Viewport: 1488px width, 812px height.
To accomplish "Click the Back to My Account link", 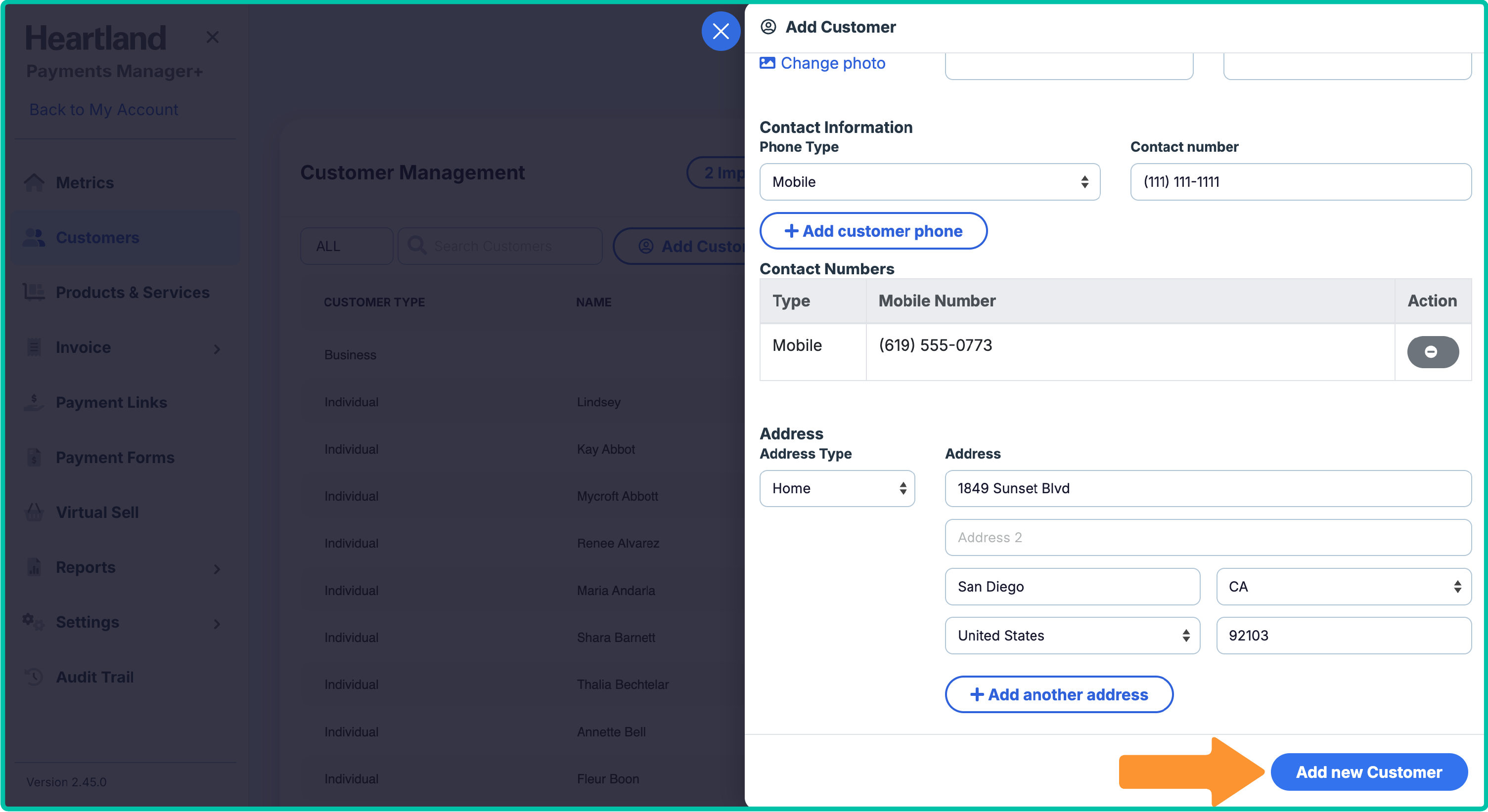I will [104, 109].
